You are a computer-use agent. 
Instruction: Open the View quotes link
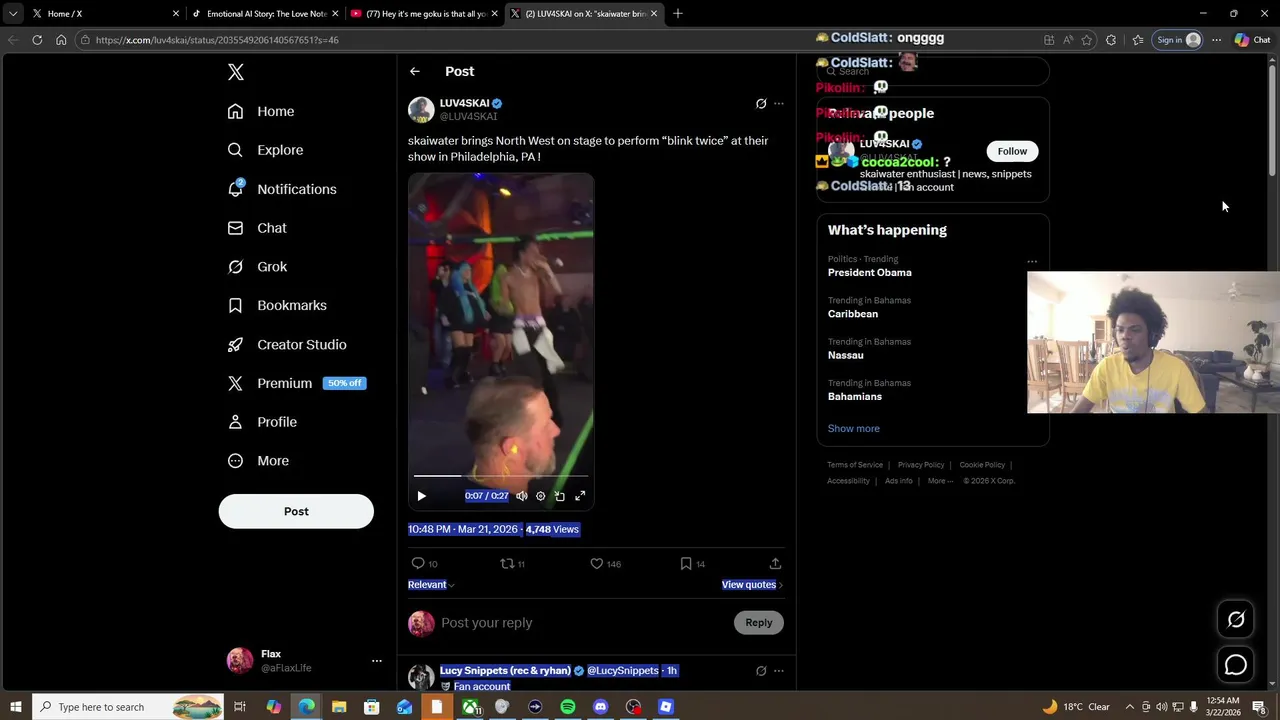pos(752,585)
